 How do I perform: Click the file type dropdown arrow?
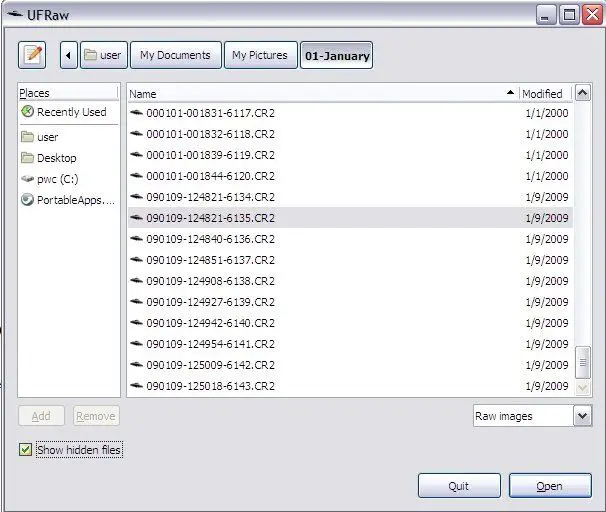(582, 416)
